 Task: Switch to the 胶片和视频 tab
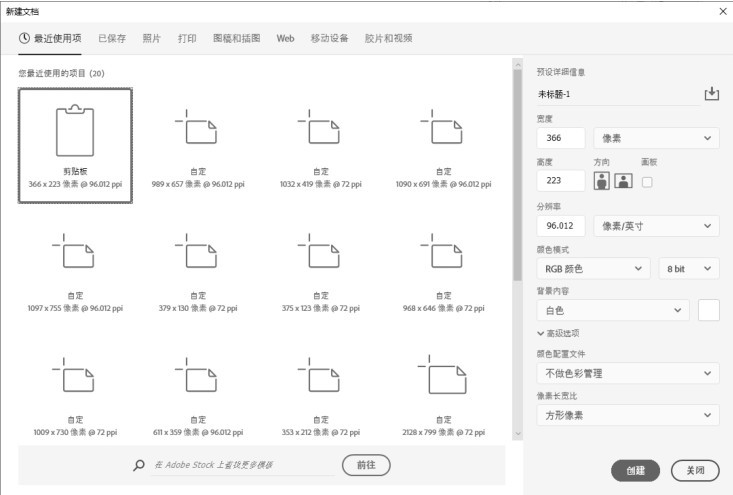tap(388, 38)
